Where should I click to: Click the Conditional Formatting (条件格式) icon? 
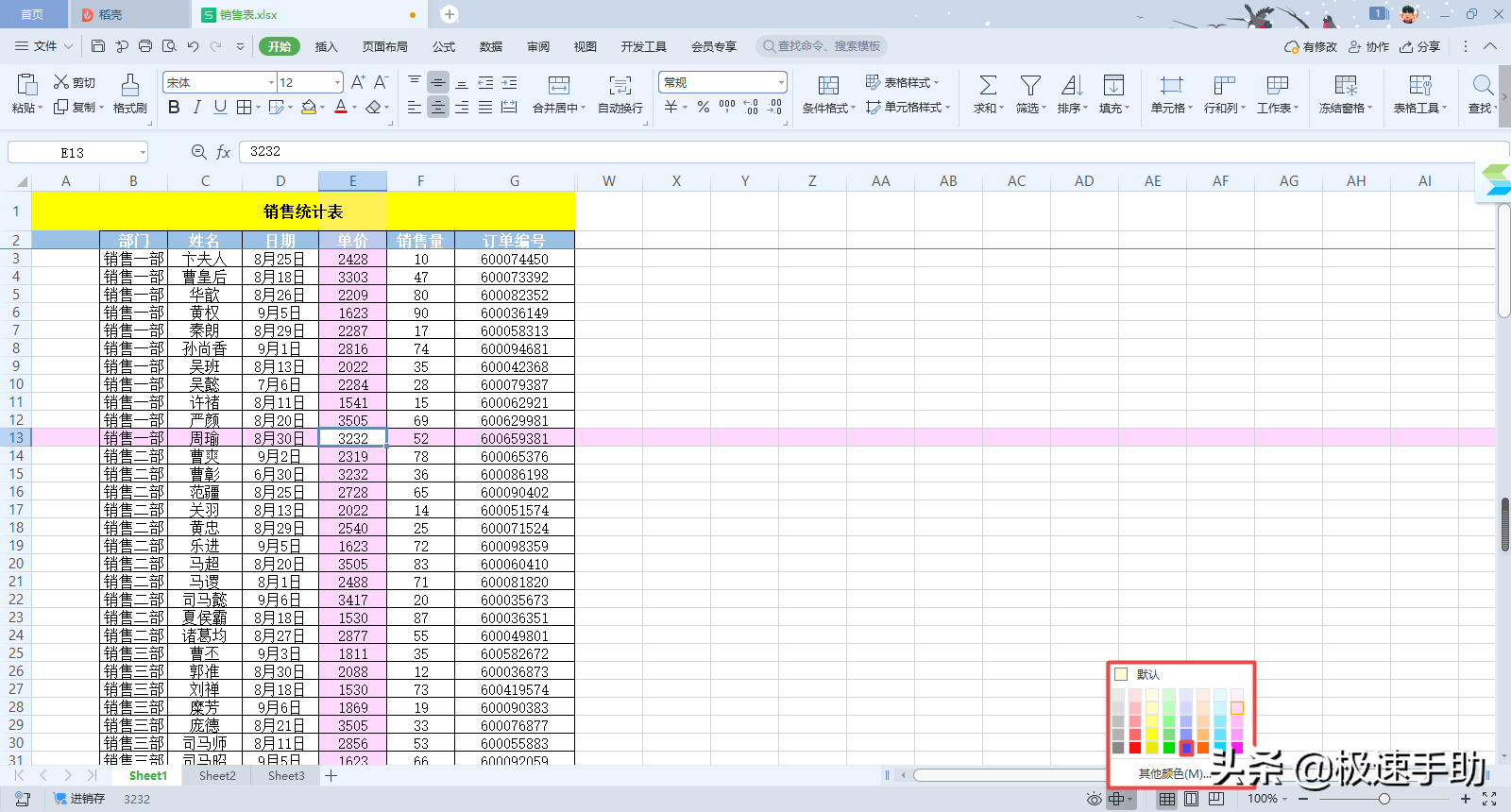pos(828,85)
